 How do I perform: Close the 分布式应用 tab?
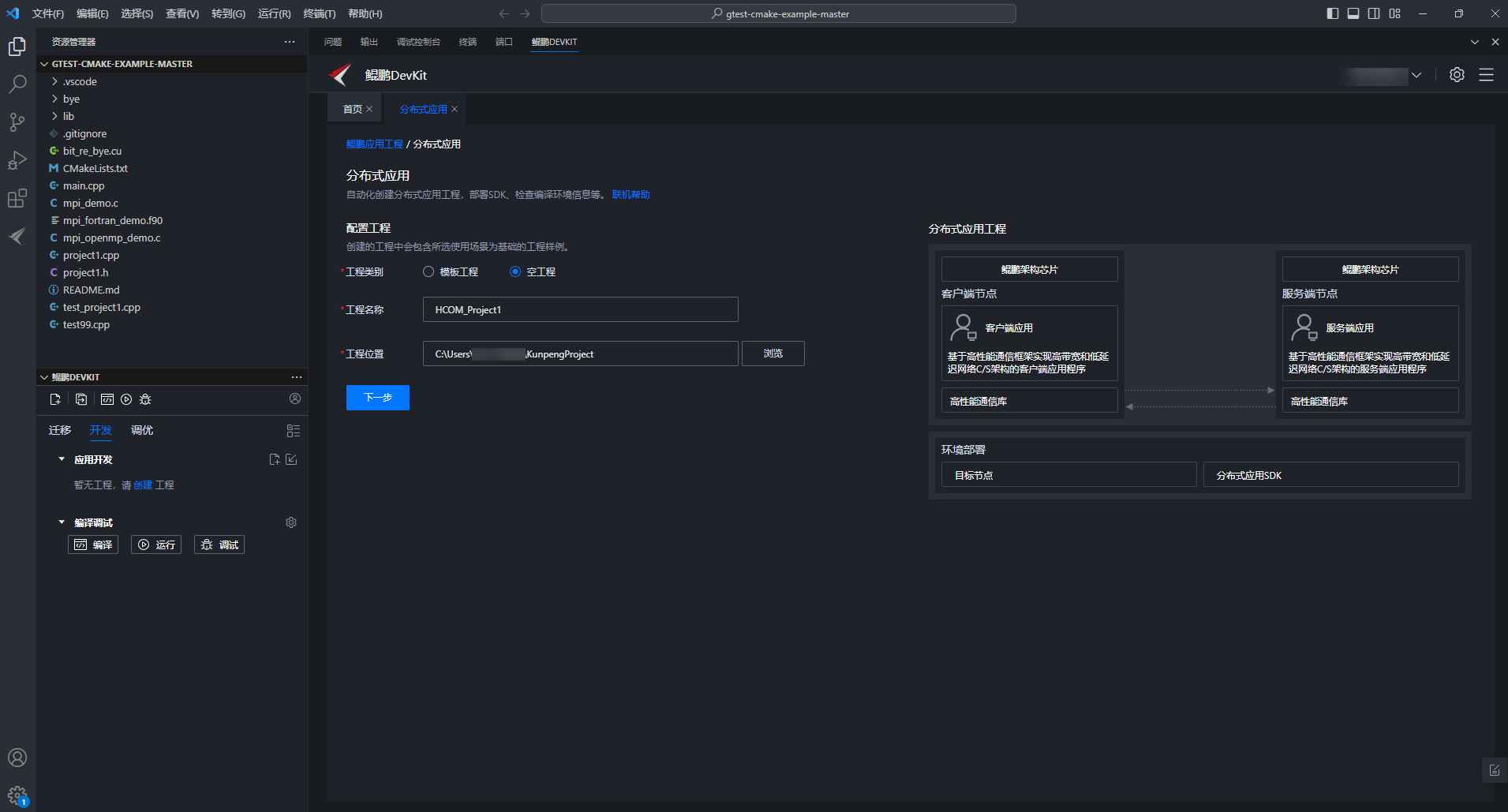point(455,109)
